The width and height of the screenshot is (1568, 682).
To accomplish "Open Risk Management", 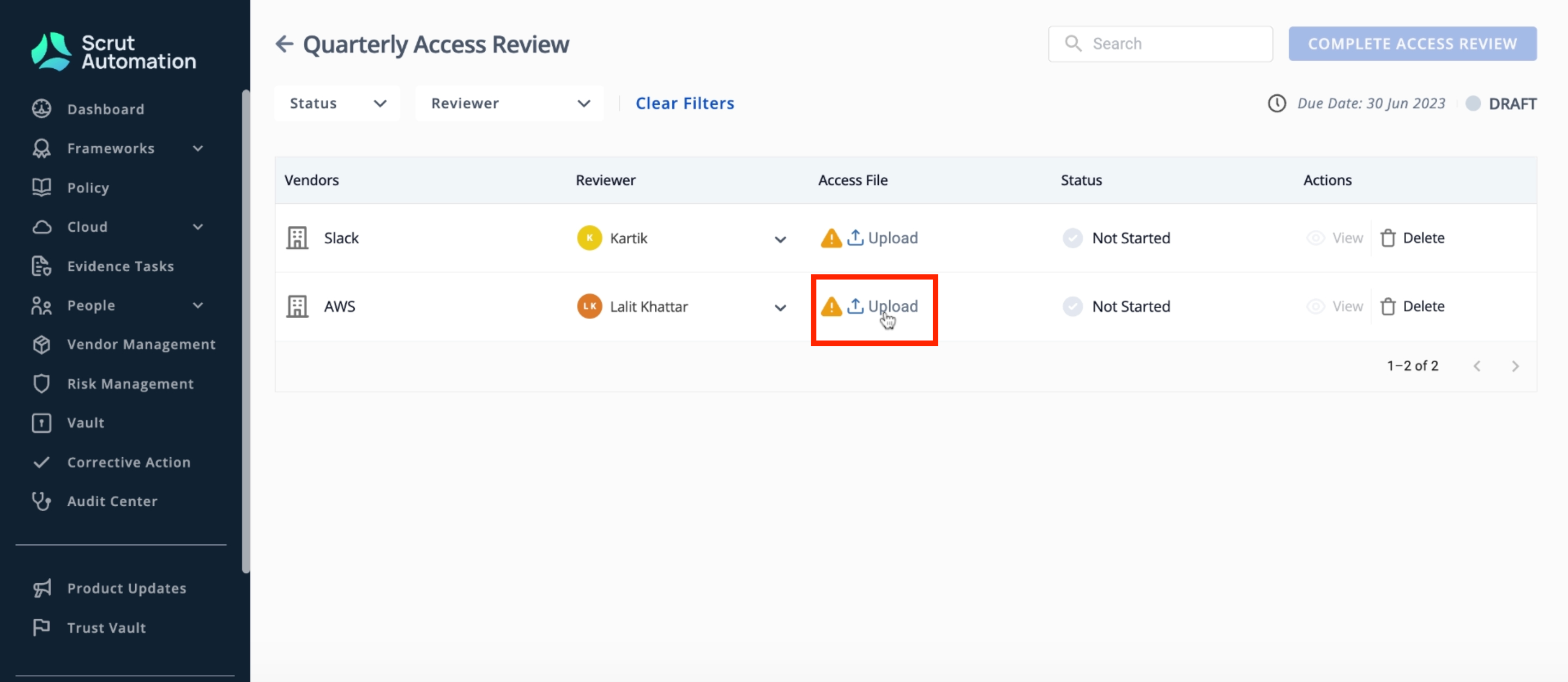I will [130, 384].
